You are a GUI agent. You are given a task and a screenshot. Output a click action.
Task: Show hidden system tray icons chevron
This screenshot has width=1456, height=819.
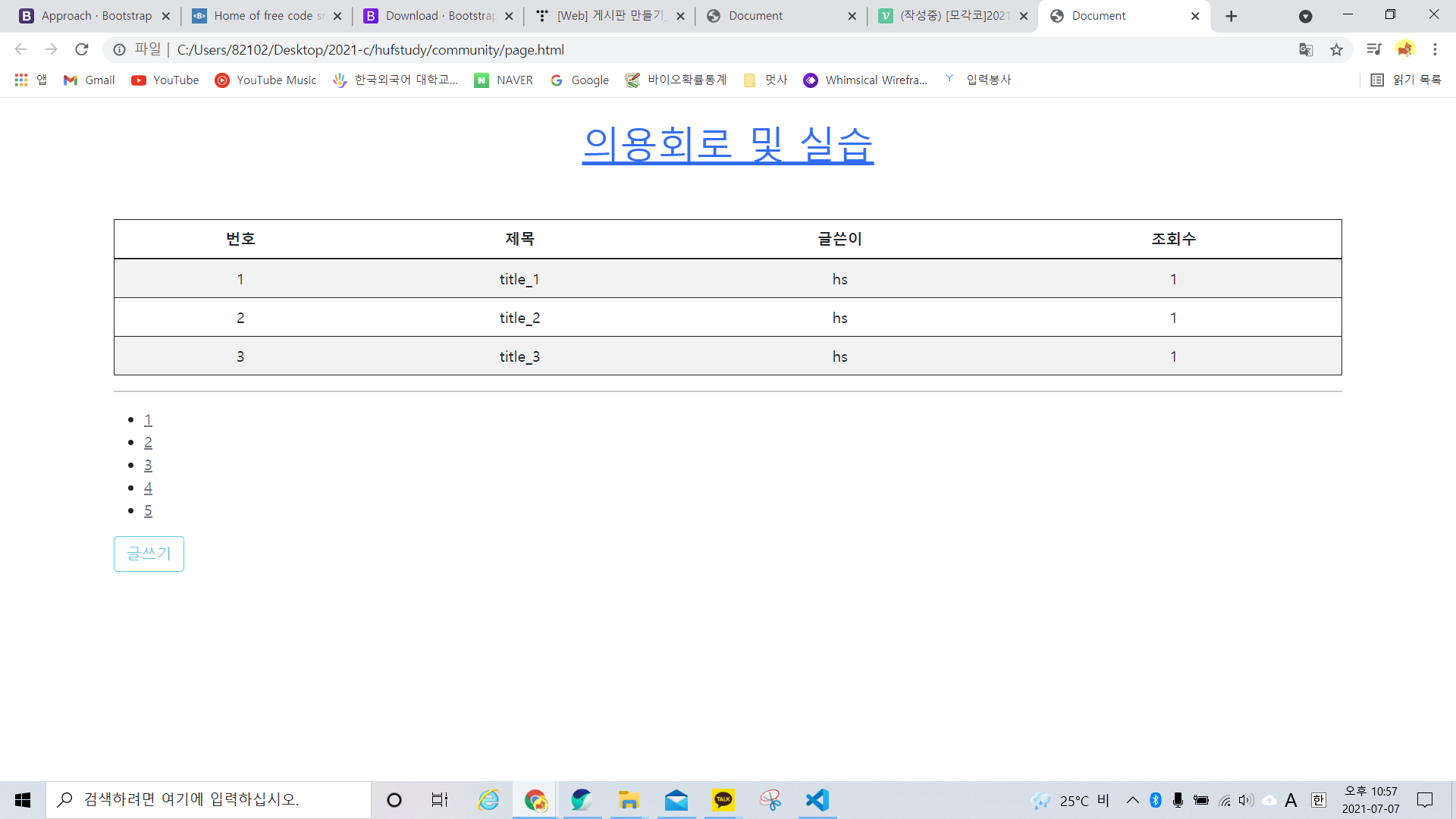pyautogui.click(x=1132, y=800)
